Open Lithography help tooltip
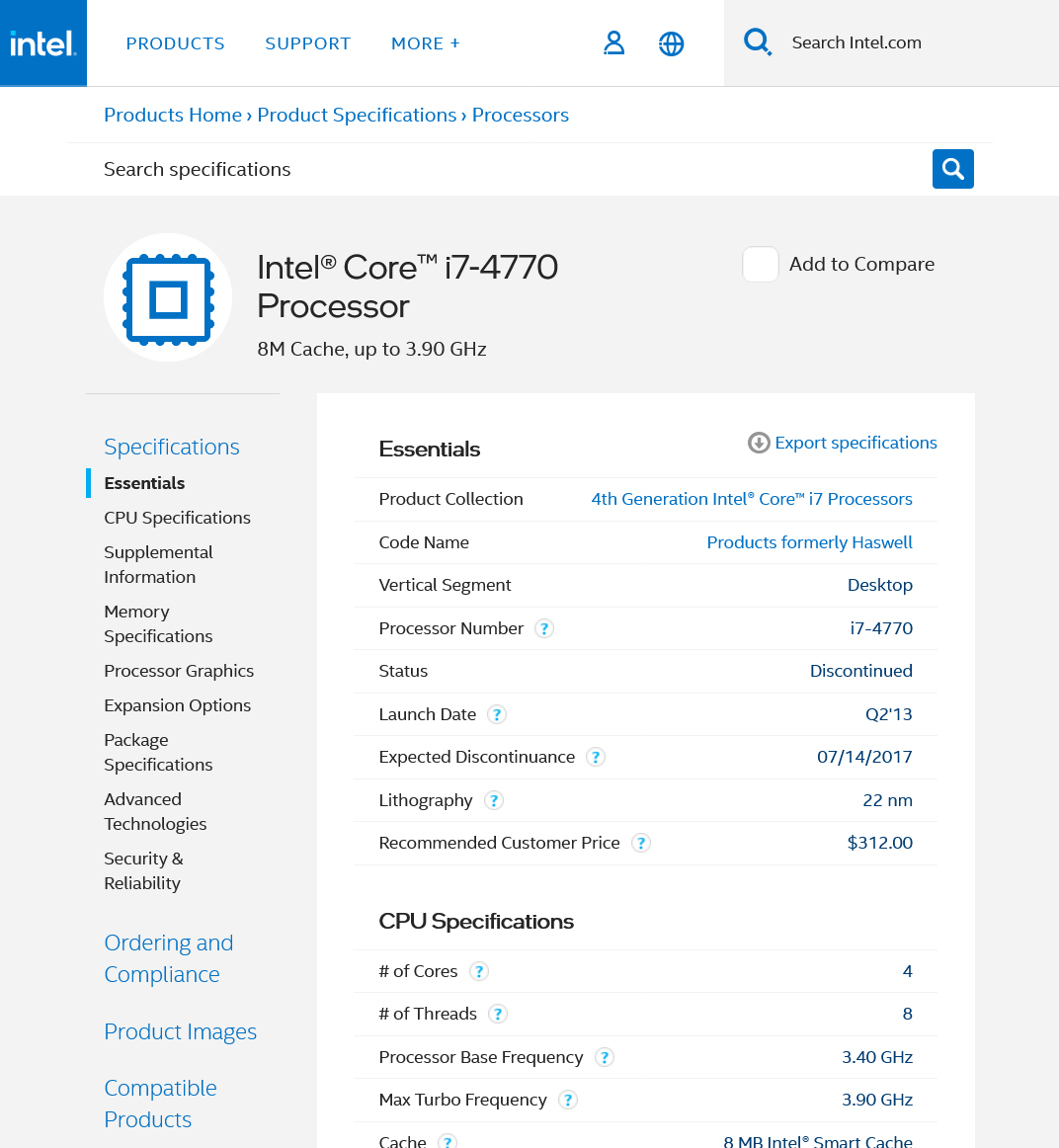The width and height of the screenshot is (1059, 1148). [494, 800]
